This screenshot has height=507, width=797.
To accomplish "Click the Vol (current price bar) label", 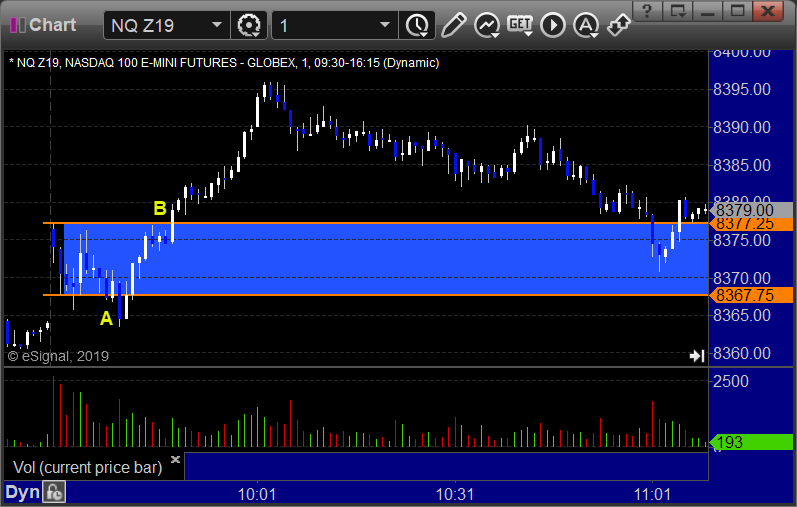I will click(x=87, y=467).
